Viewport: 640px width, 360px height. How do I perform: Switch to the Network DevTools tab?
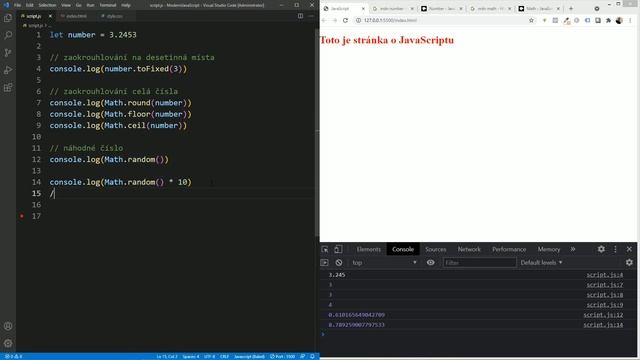pos(469,249)
